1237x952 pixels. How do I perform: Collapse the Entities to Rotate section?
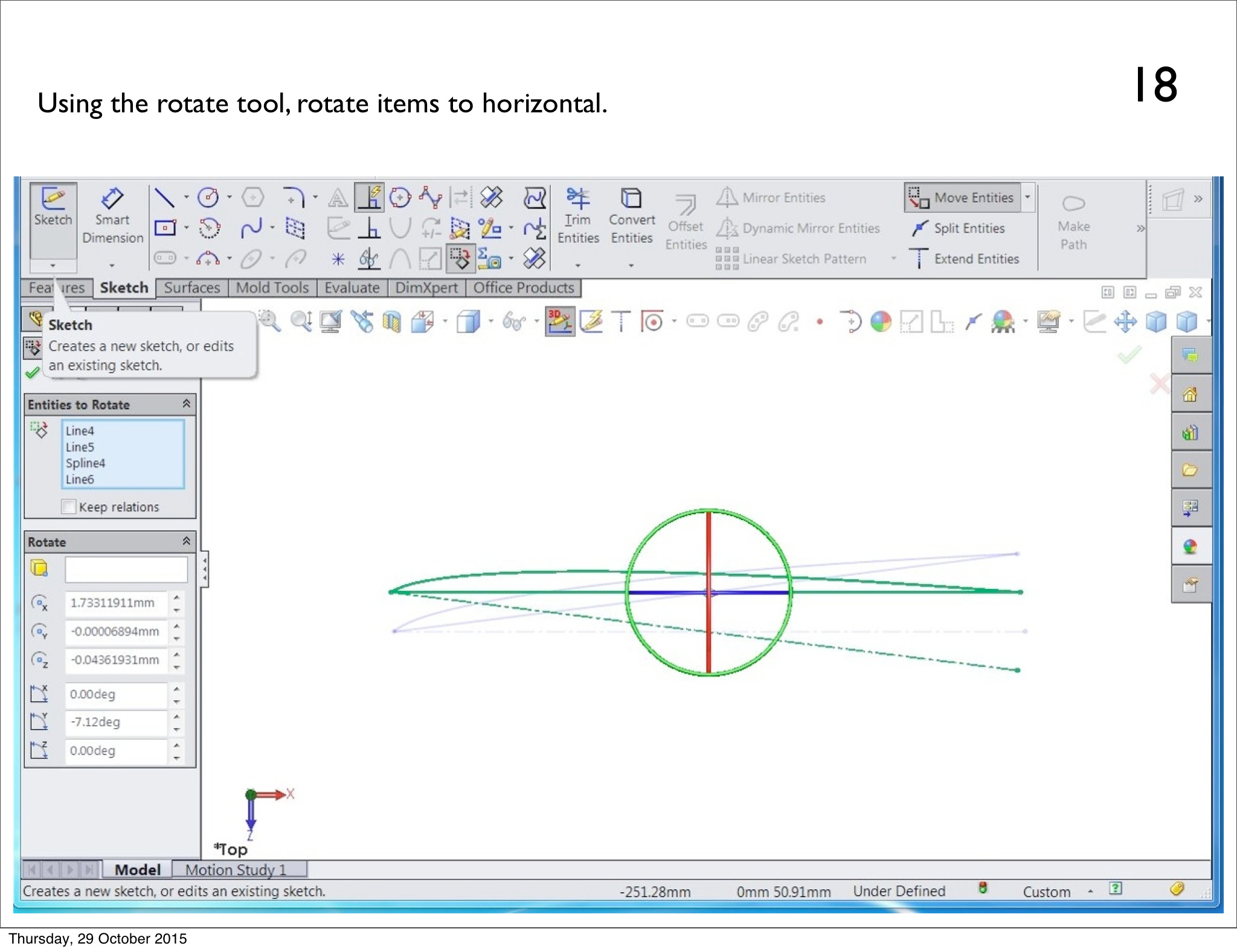tap(187, 404)
